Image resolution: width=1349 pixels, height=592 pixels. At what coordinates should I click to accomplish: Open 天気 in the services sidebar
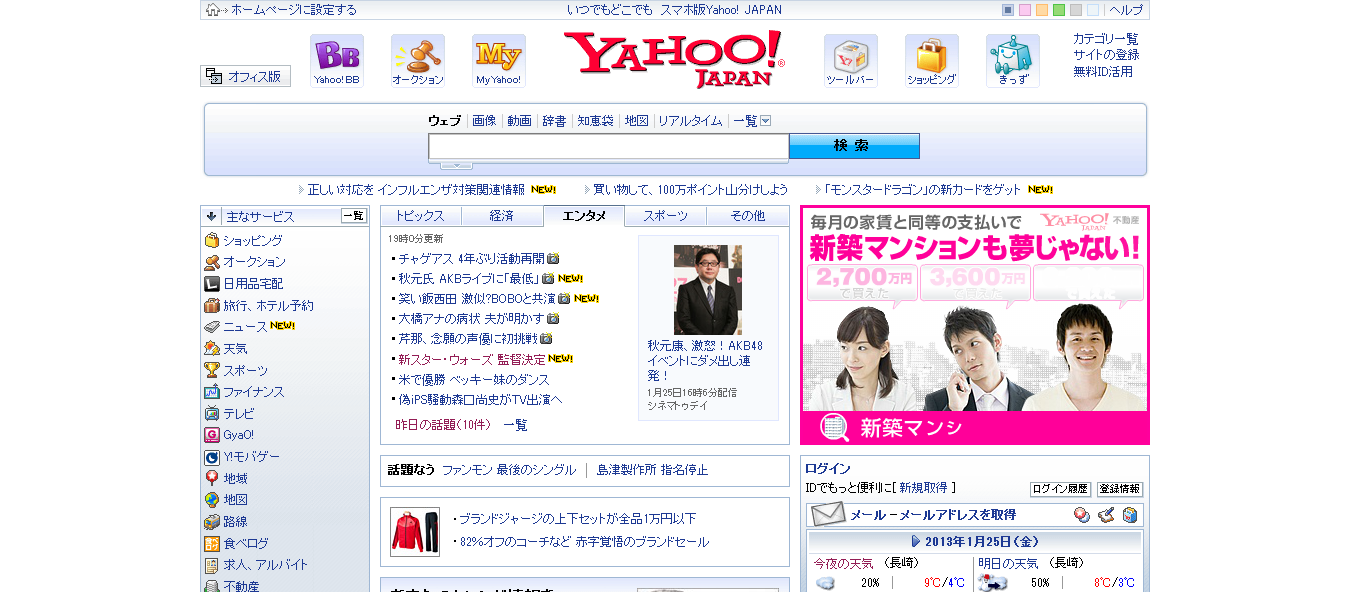235,349
